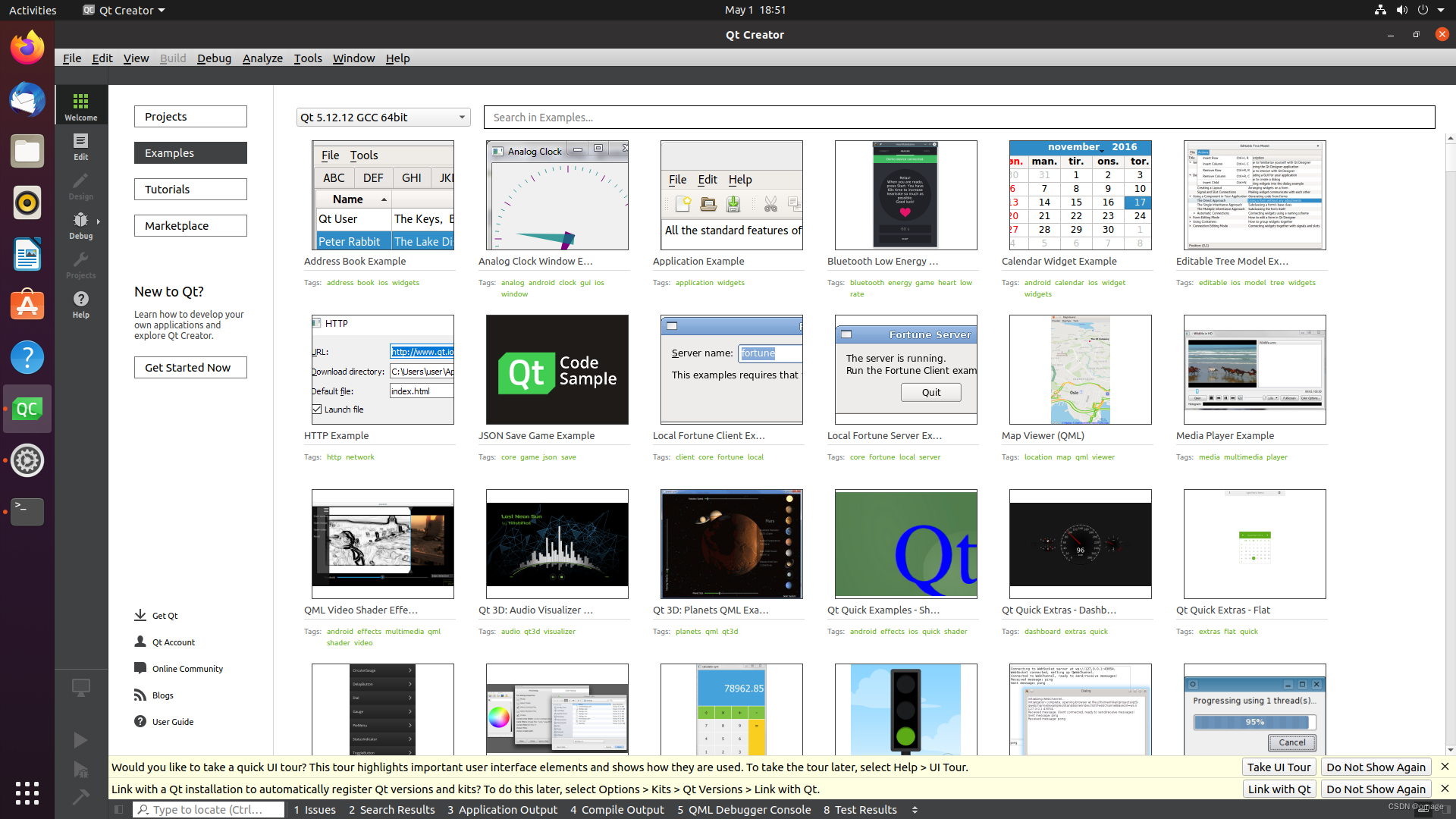Open the Address Book Example thumbnail
1456x819 pixels.
pyautogui.click(x=383, y=195)
